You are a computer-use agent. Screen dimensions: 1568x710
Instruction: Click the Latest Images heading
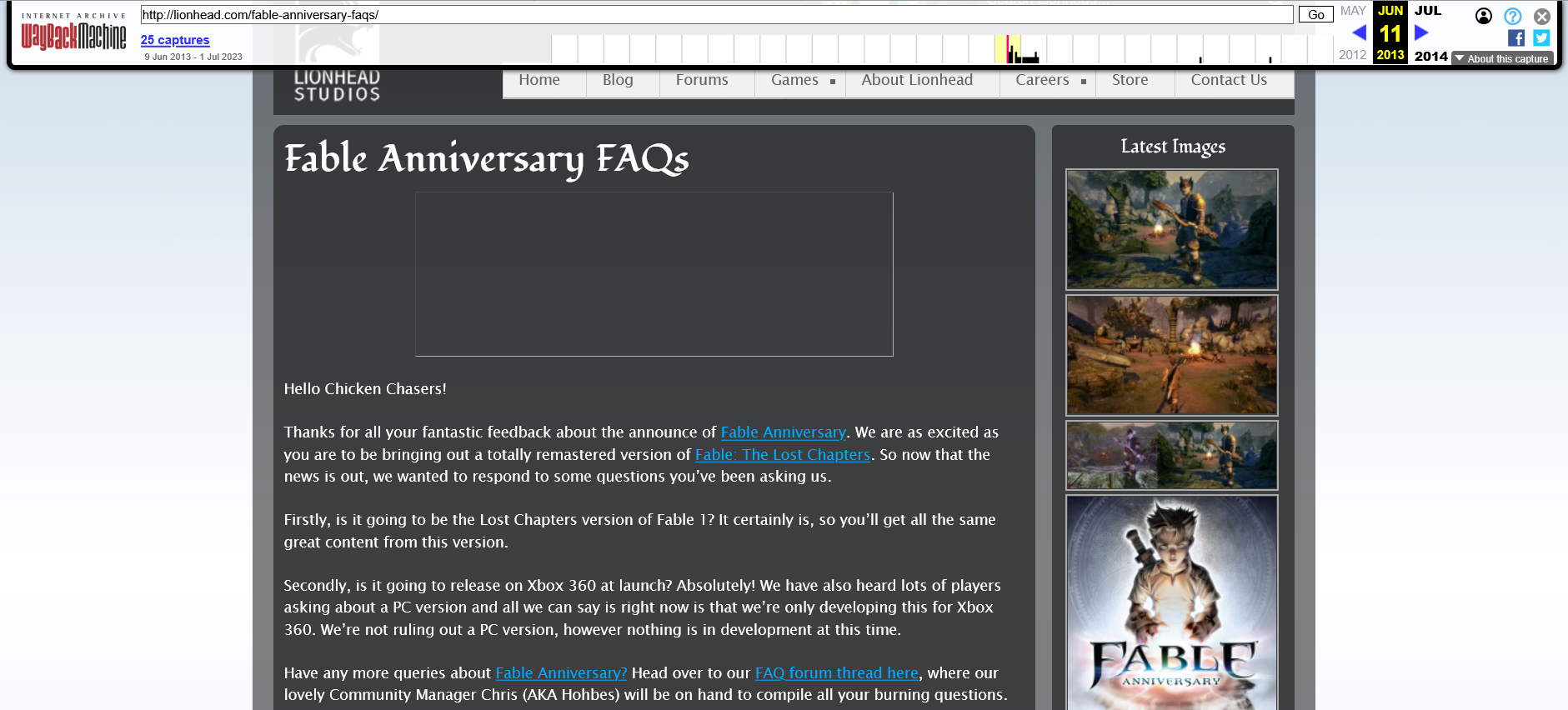click(1173, 147)
